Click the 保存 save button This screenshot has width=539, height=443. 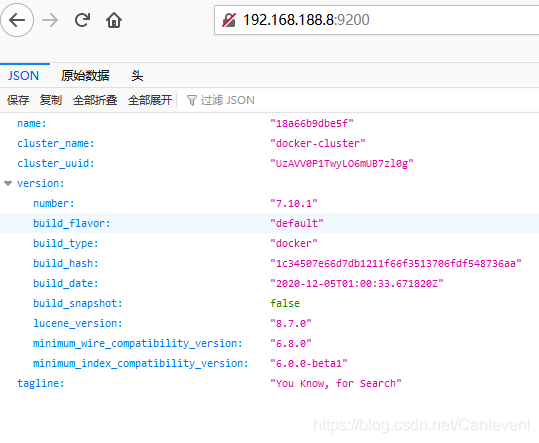18,100
